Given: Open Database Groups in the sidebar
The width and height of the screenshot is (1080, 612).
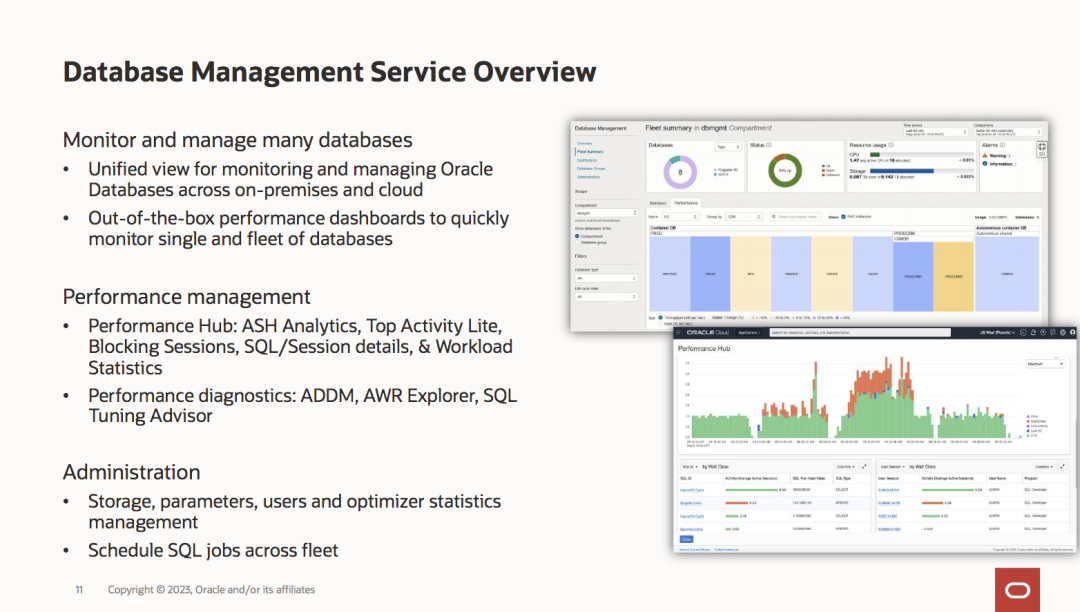Looking at the screenshot, I should (592, 169).
